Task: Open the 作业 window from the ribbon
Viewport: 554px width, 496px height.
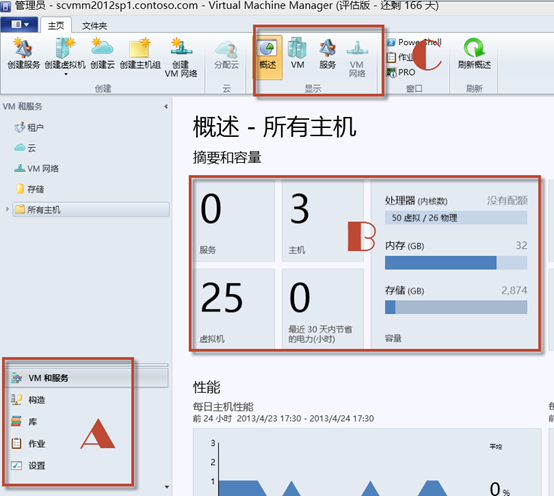Action: [401, 57]
